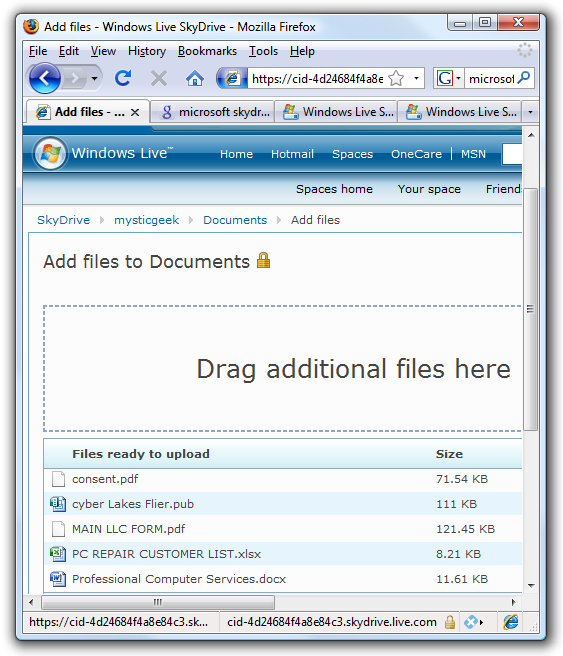This screenshot has height=656, width=563.
Task: Click the Windows Live logo orb
Action: point(50,153)
